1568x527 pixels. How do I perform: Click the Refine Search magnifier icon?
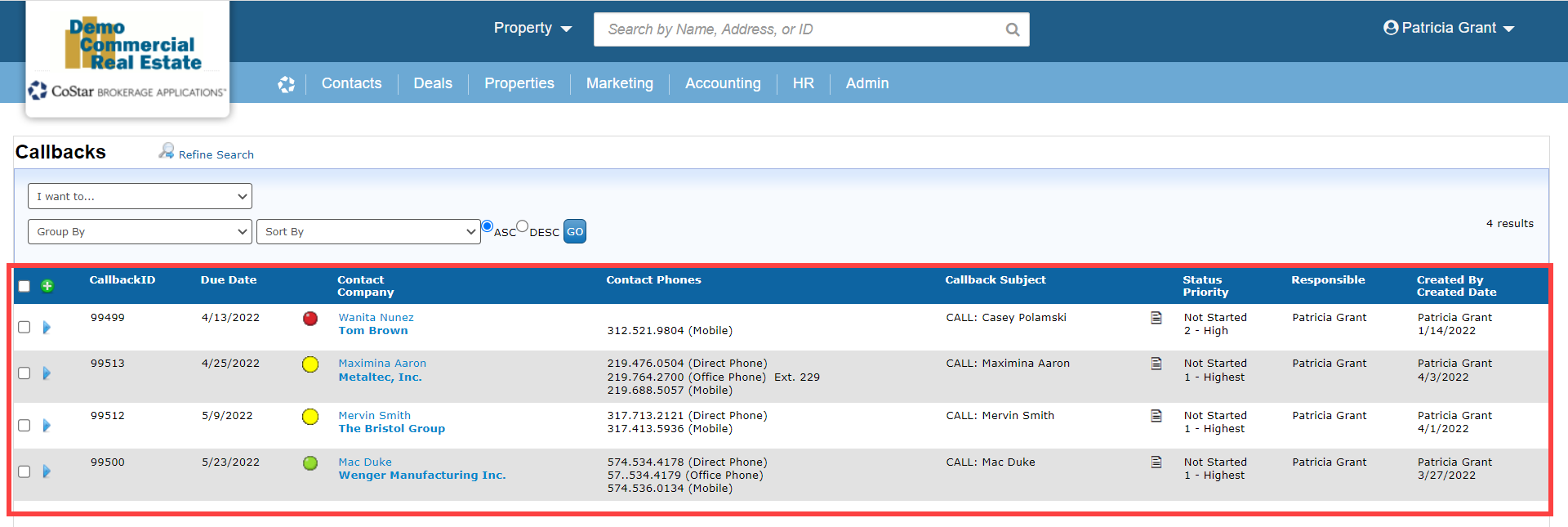coord(167,151)
